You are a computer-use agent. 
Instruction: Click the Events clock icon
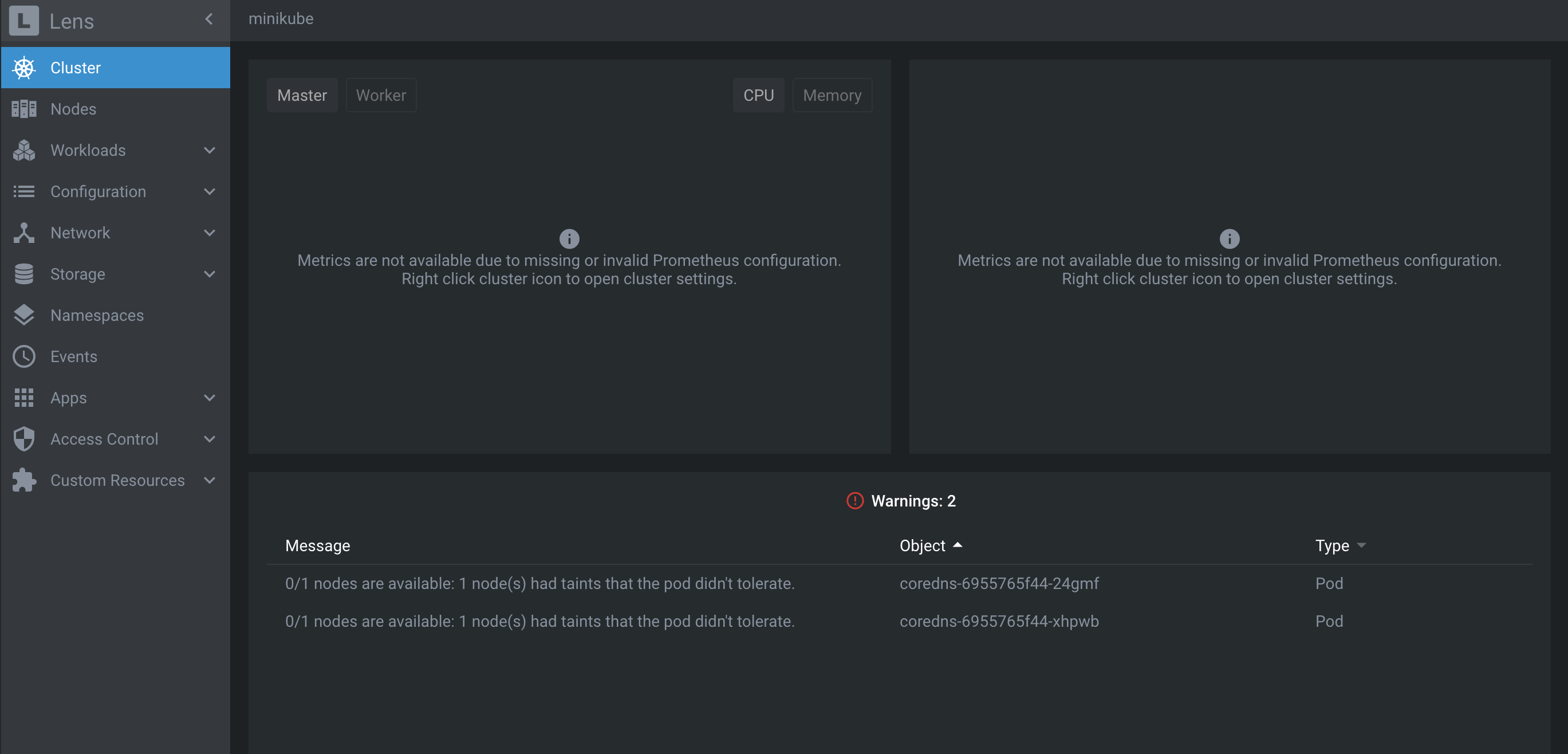[23, 356]
